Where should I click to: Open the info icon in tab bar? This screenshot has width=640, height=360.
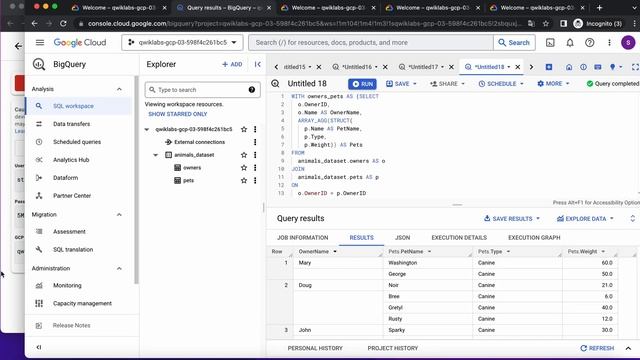583,67
